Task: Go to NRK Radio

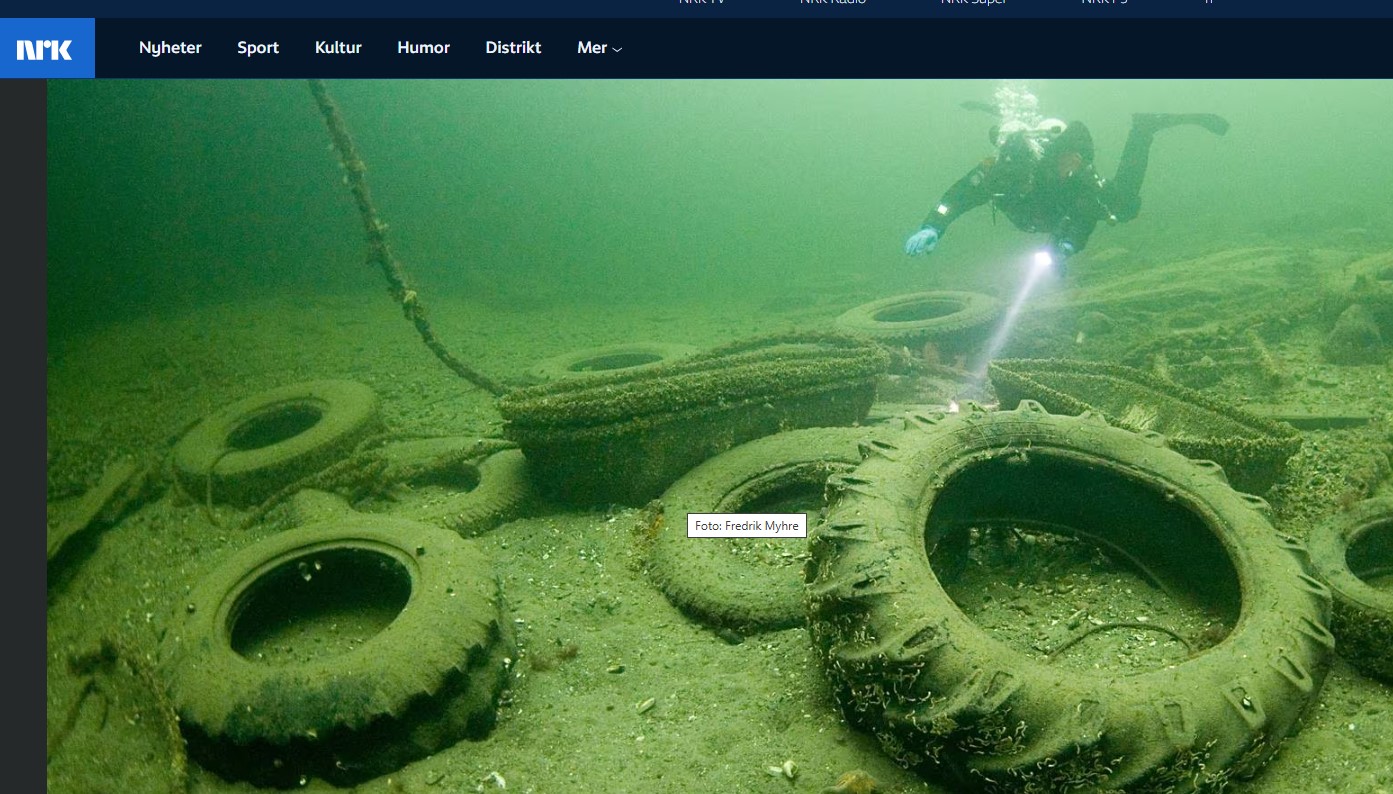Action: tap(832, 4)
